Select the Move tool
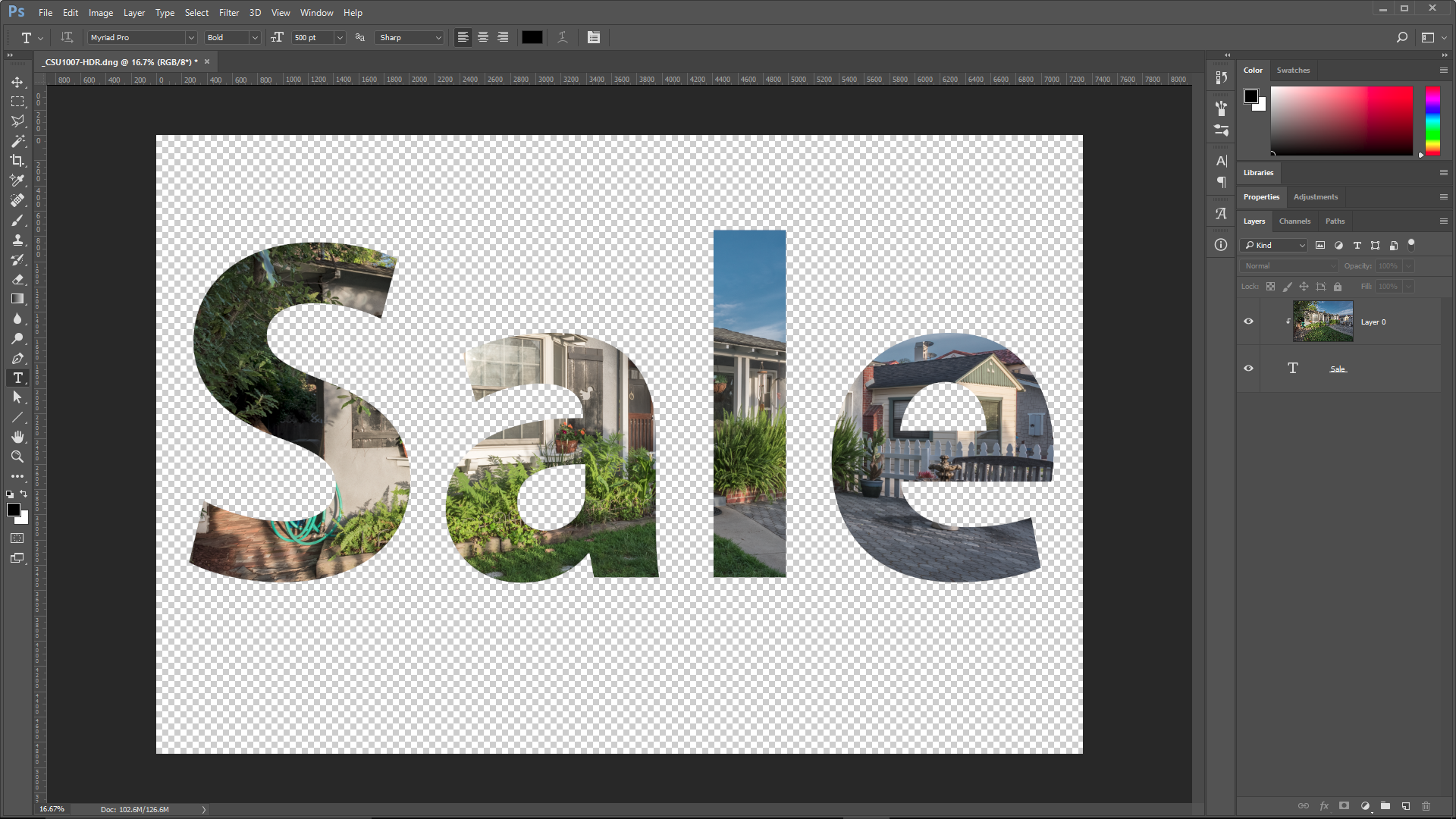The width and height of the screenshot is (1456, 819). [x=17, y=82]
